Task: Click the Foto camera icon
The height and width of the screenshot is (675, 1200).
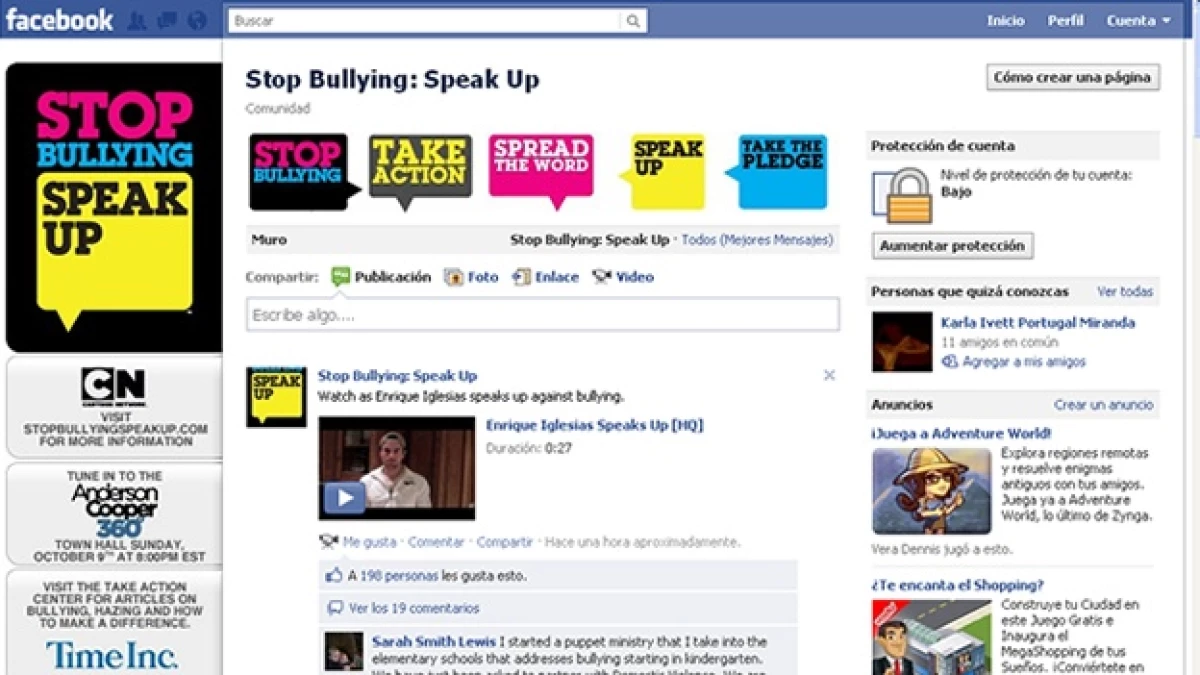Action: 454,277
